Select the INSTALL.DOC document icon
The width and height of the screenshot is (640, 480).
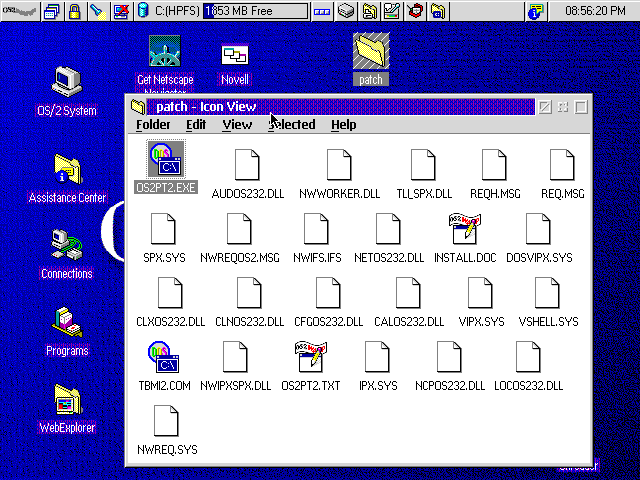tap(464, 229)
